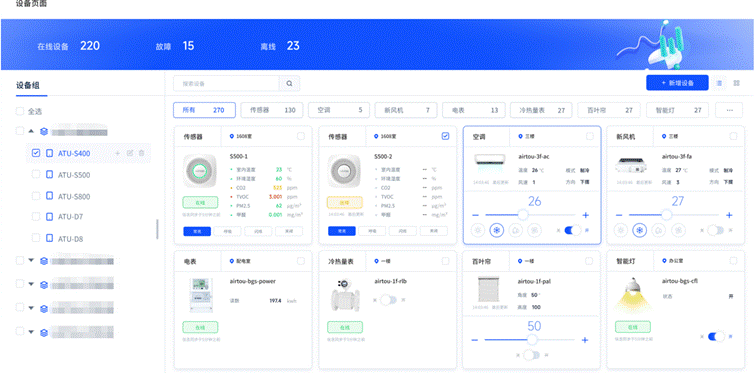This screenshot has height=373, width=755.
Task: Click the device tree vertical scrollbar
Action: (157, 230)
